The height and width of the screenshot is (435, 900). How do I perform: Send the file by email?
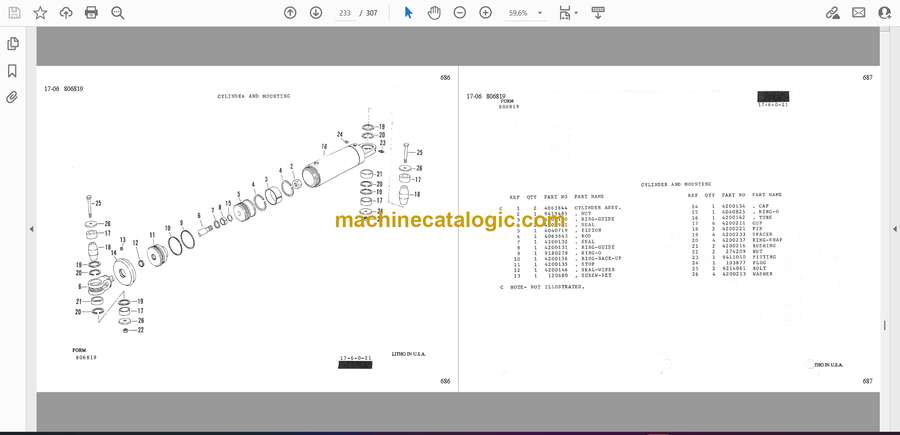tap(859, 12)
